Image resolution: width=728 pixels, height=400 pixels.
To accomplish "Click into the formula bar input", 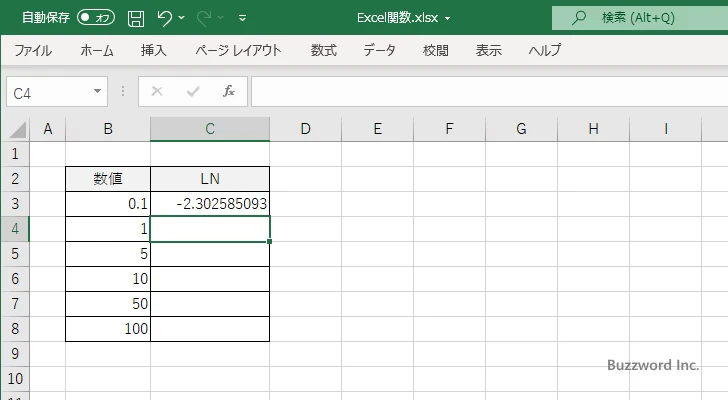I will [x=489, y=92].
